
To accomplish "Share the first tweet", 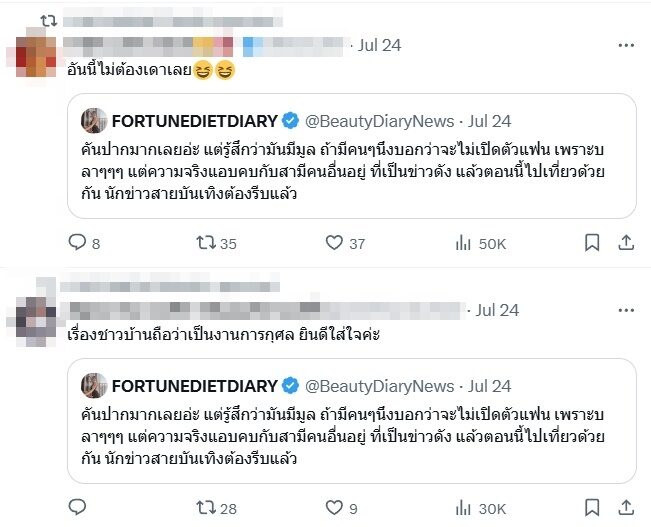I will (626, 242).
